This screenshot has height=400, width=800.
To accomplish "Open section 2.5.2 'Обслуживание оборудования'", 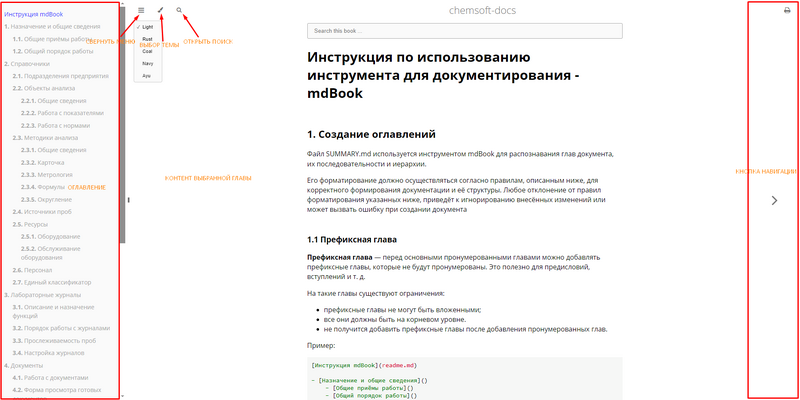I will pyautogui.click(x=51, y=253).
